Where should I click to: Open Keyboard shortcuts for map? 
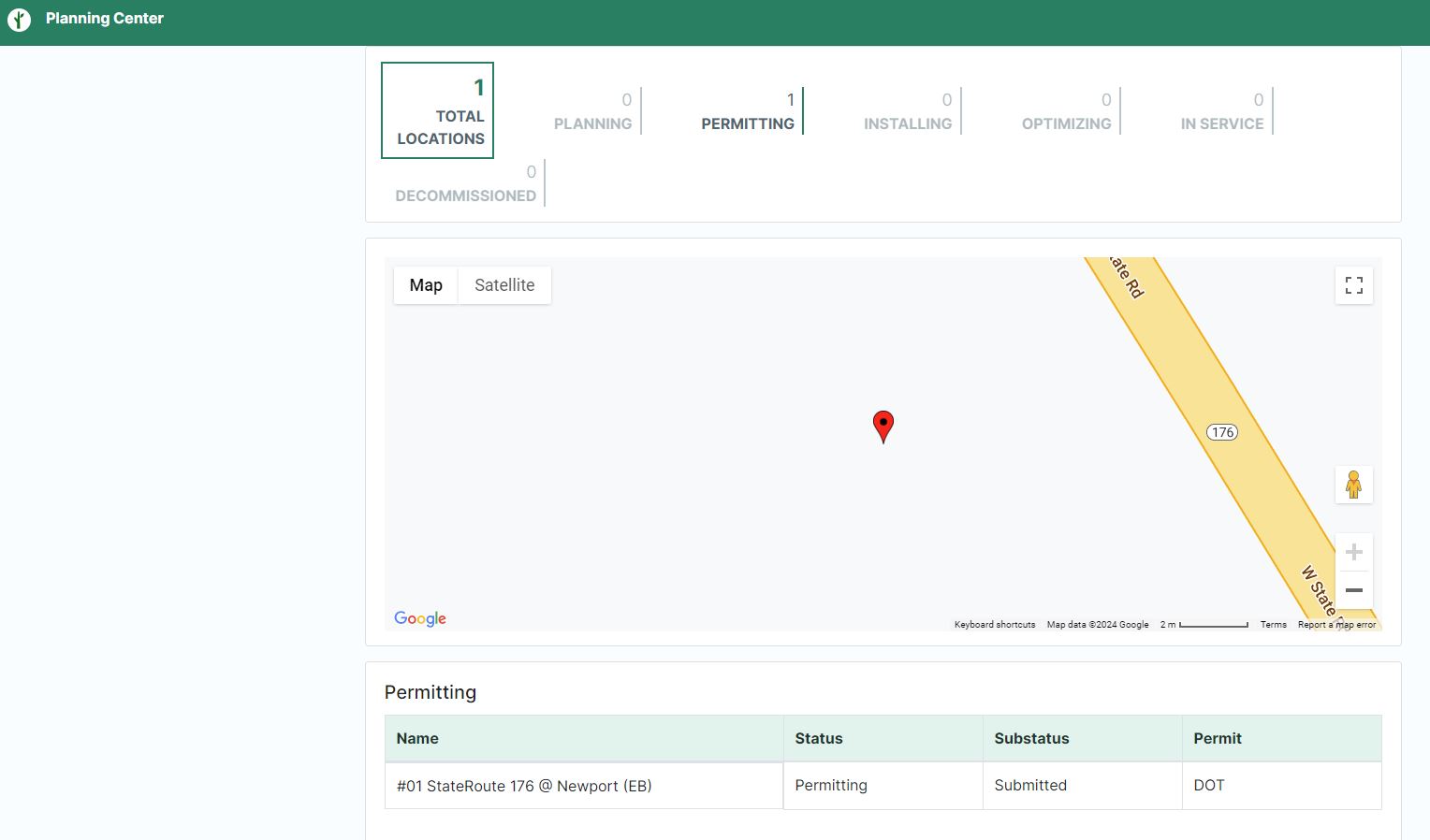point(994,625)
